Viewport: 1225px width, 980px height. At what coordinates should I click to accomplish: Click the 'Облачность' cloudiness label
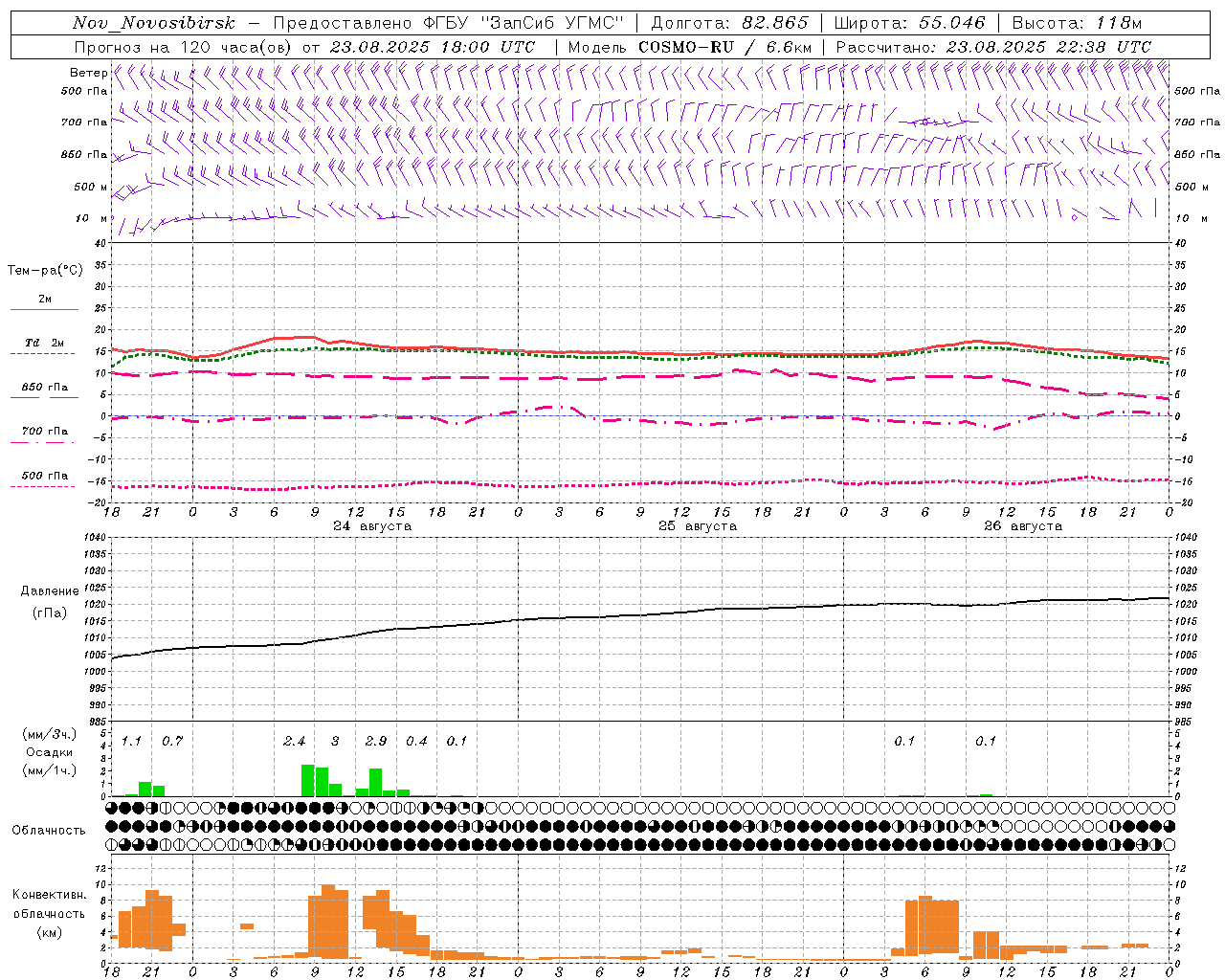tap(49, 831)
